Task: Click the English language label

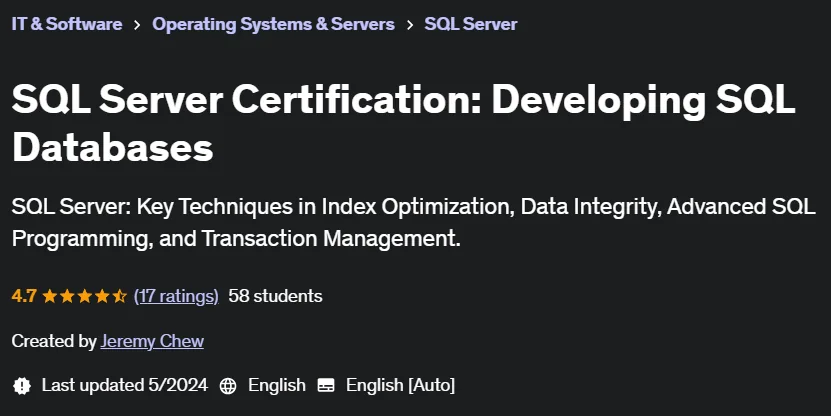Action: pyautogui.click(x=277, y=385)
